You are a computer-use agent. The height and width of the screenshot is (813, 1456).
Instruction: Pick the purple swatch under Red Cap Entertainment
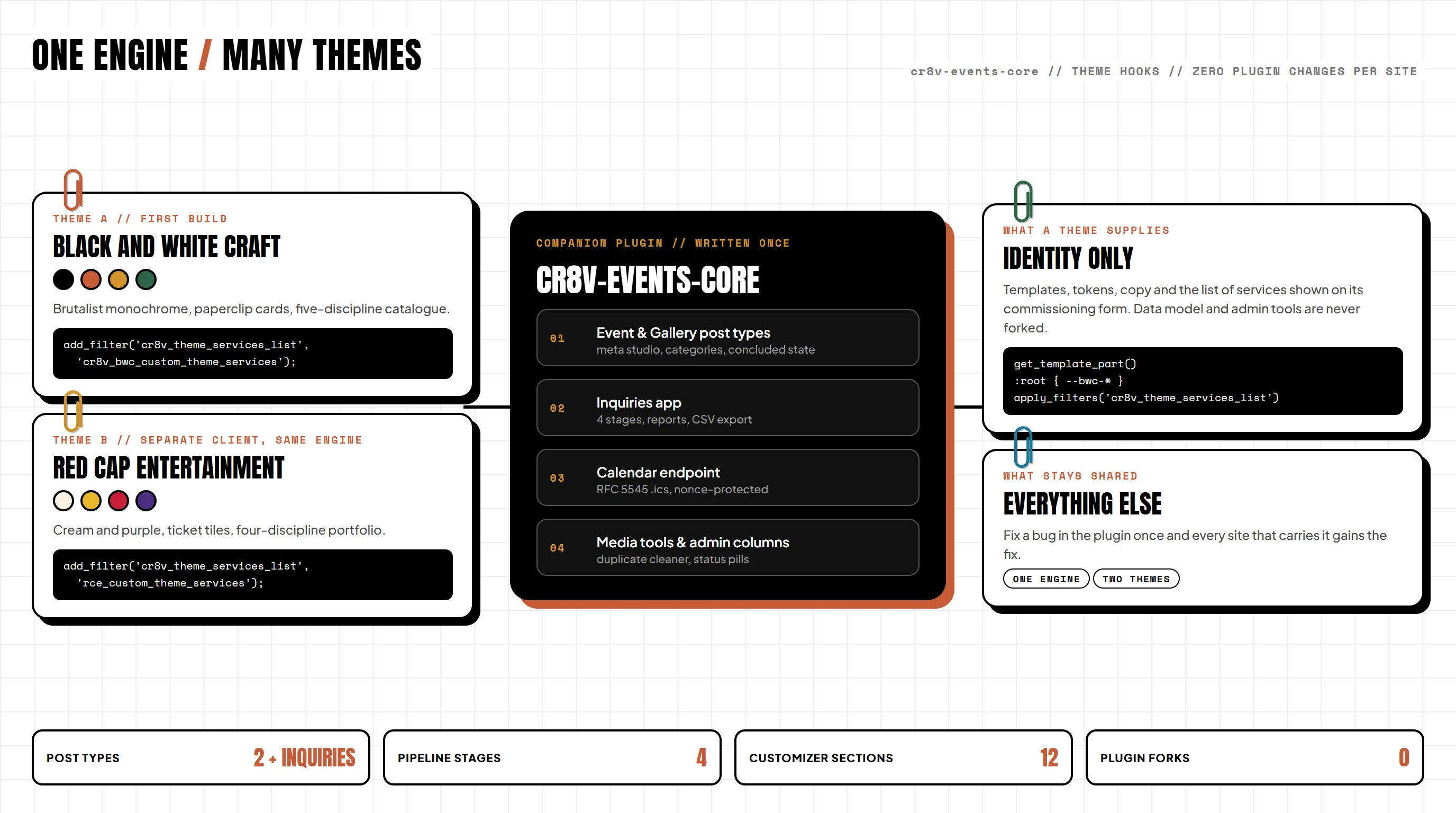click(x=146, y=500)
